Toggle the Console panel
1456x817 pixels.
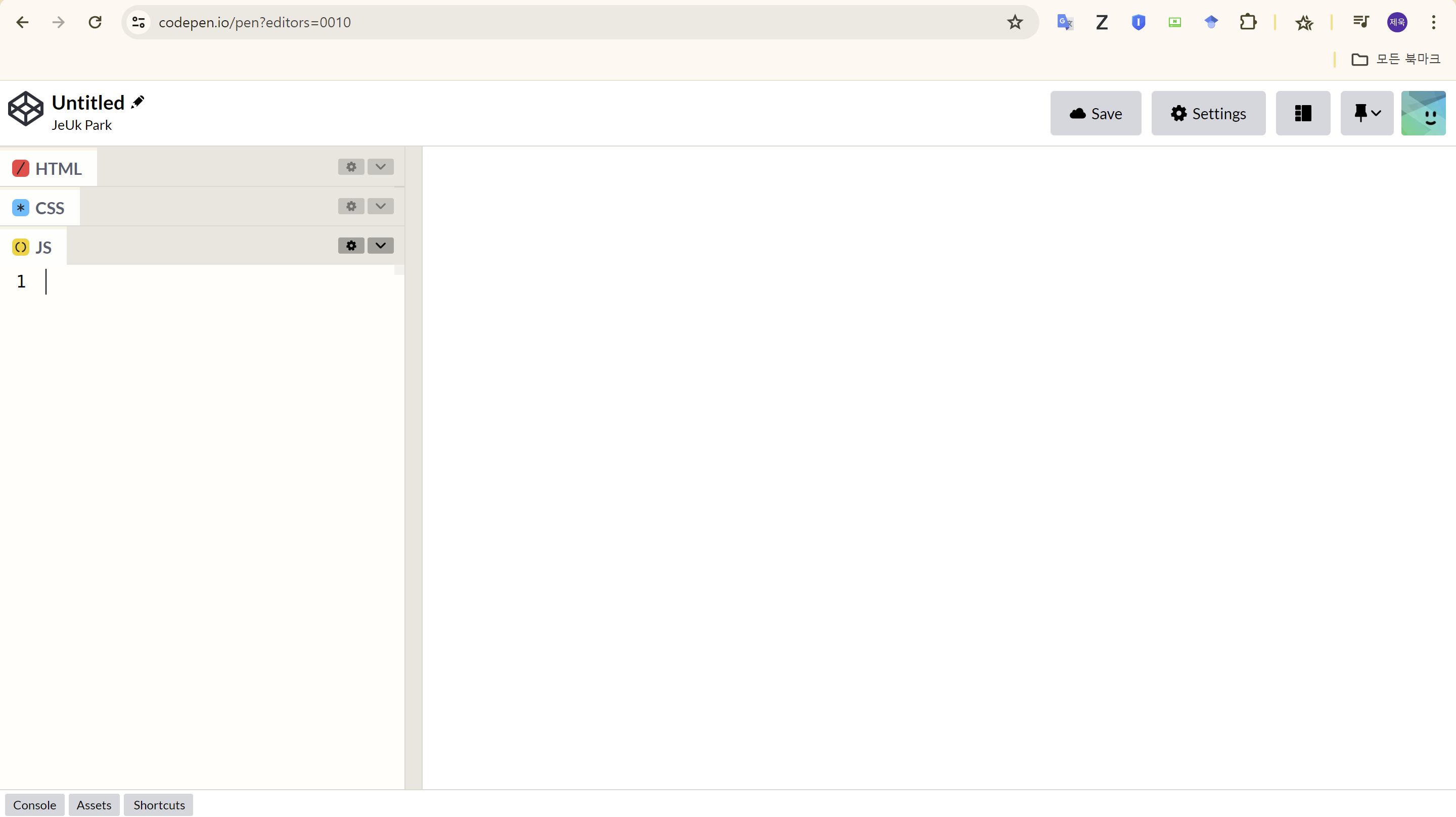[x=34, y=805]
